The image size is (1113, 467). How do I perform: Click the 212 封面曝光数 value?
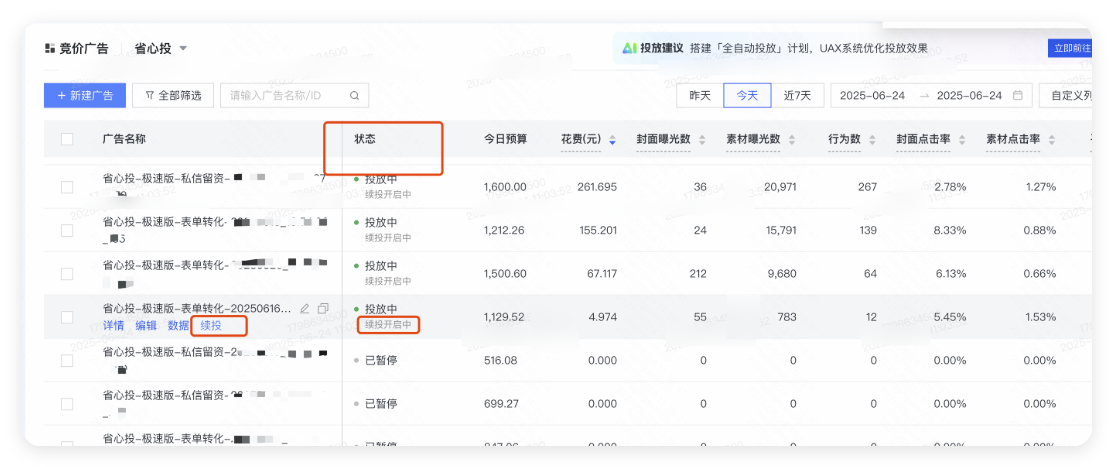coord(698,274)
